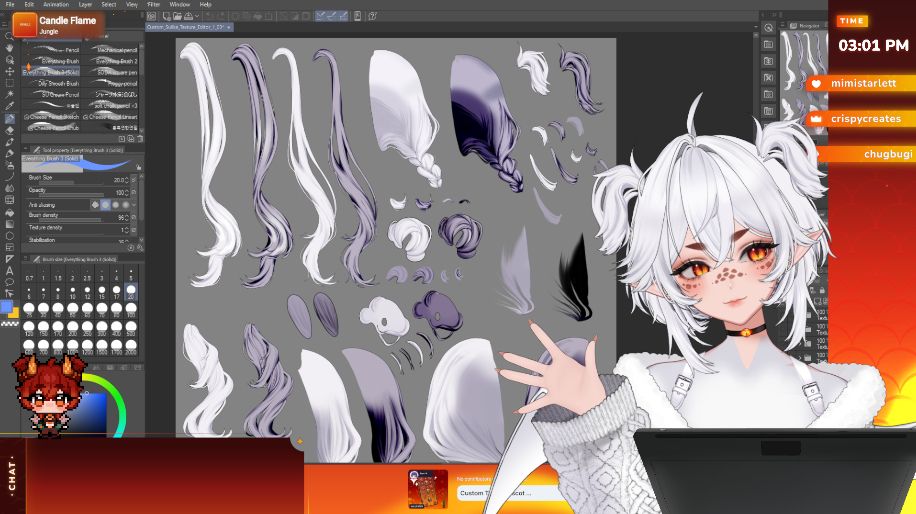The height and width of the screenshot is (514, 916).
Task: Open the File menu
Action: pos(10,4)
